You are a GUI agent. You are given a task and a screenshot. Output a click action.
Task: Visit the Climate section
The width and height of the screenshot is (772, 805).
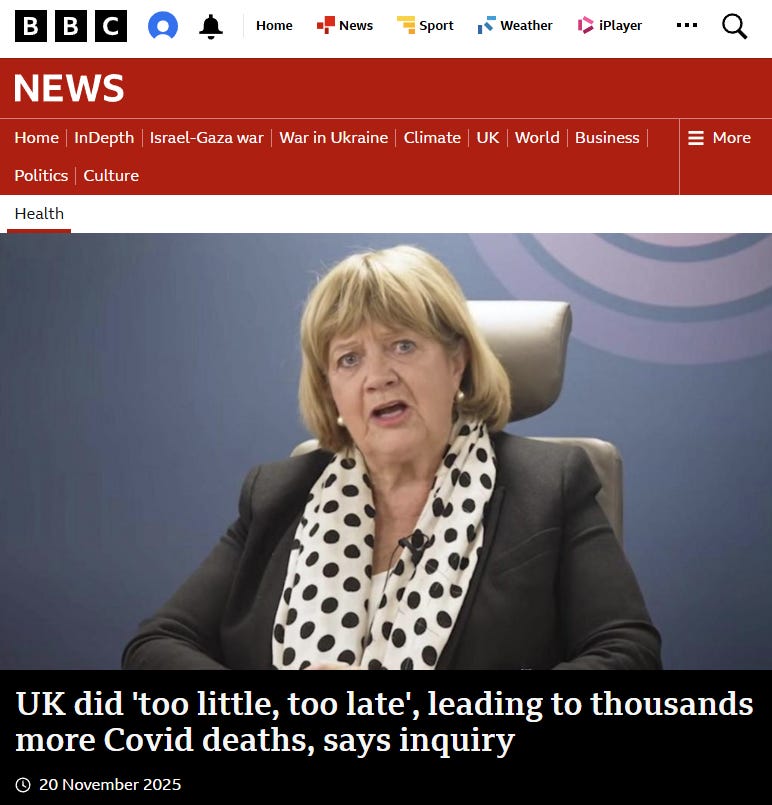[432, 138]
